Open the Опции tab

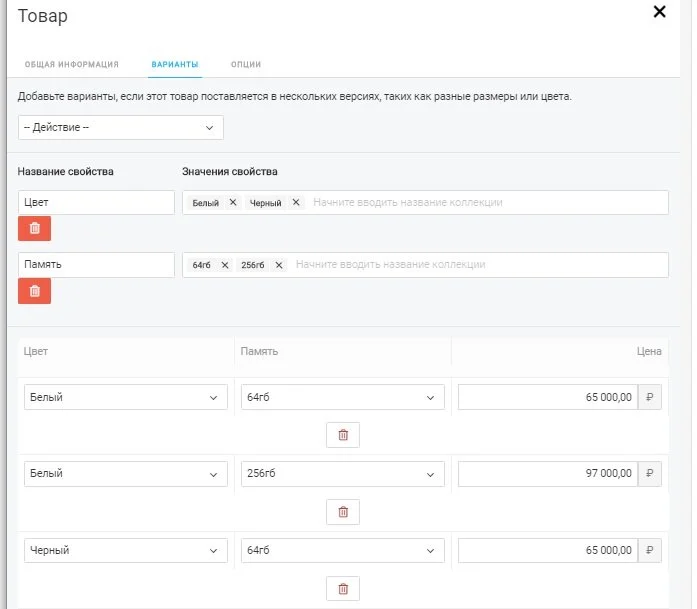[246, 64]
